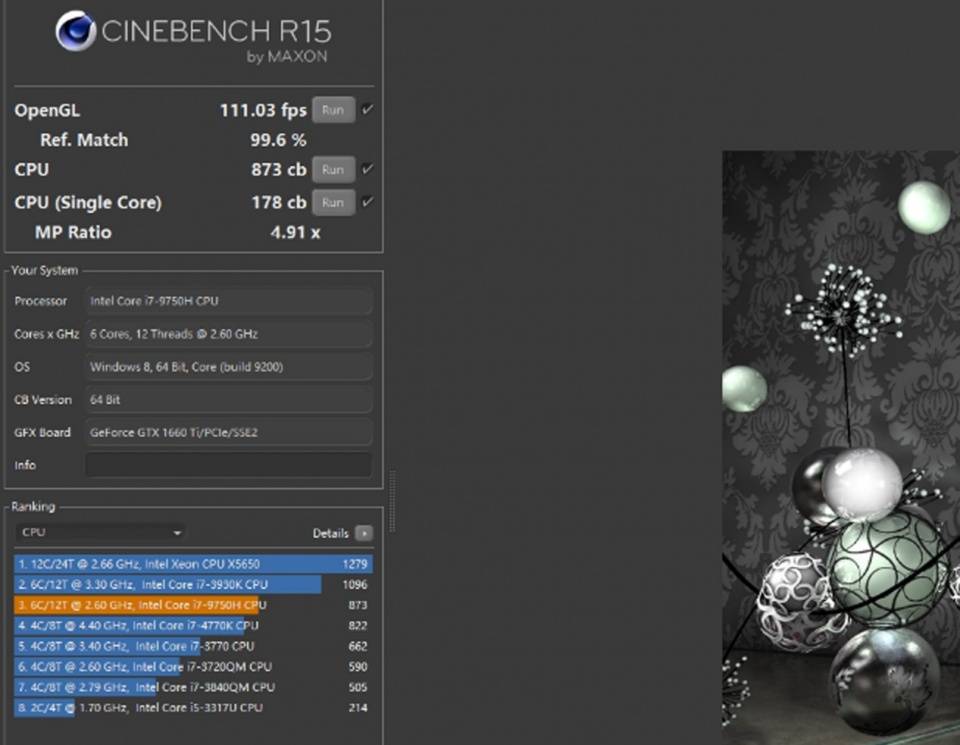Click inside the empty Info field
This screenshot has height=745, width=960.
(x=228, y=465)
